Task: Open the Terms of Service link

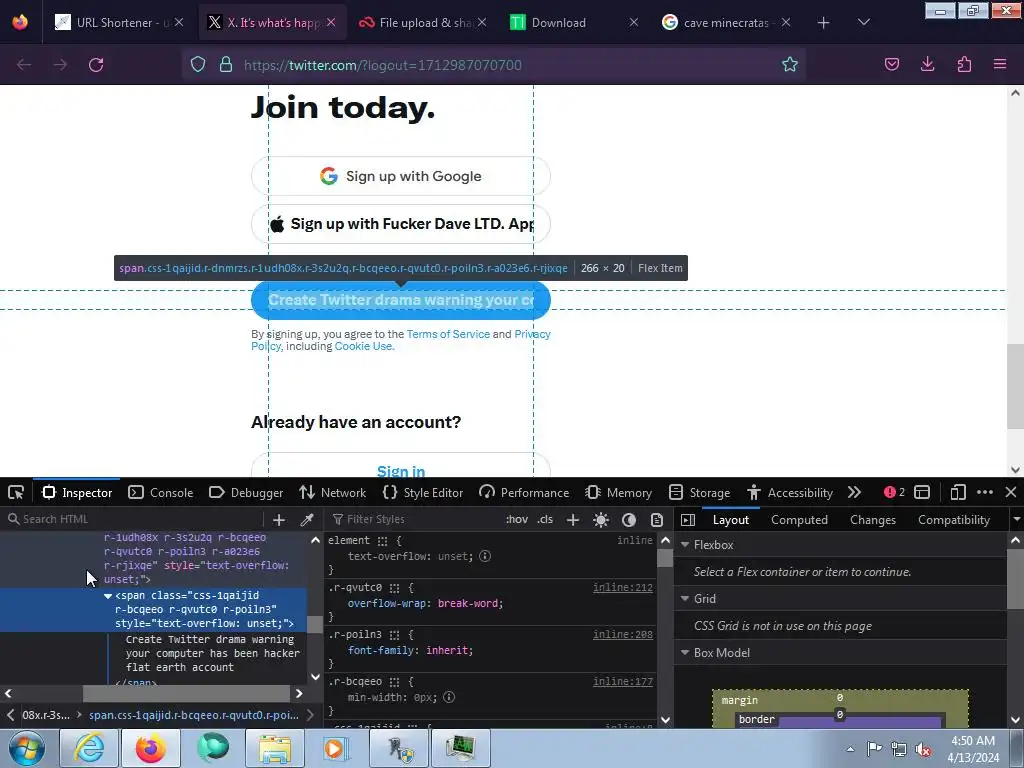Action: click(448, 334)
